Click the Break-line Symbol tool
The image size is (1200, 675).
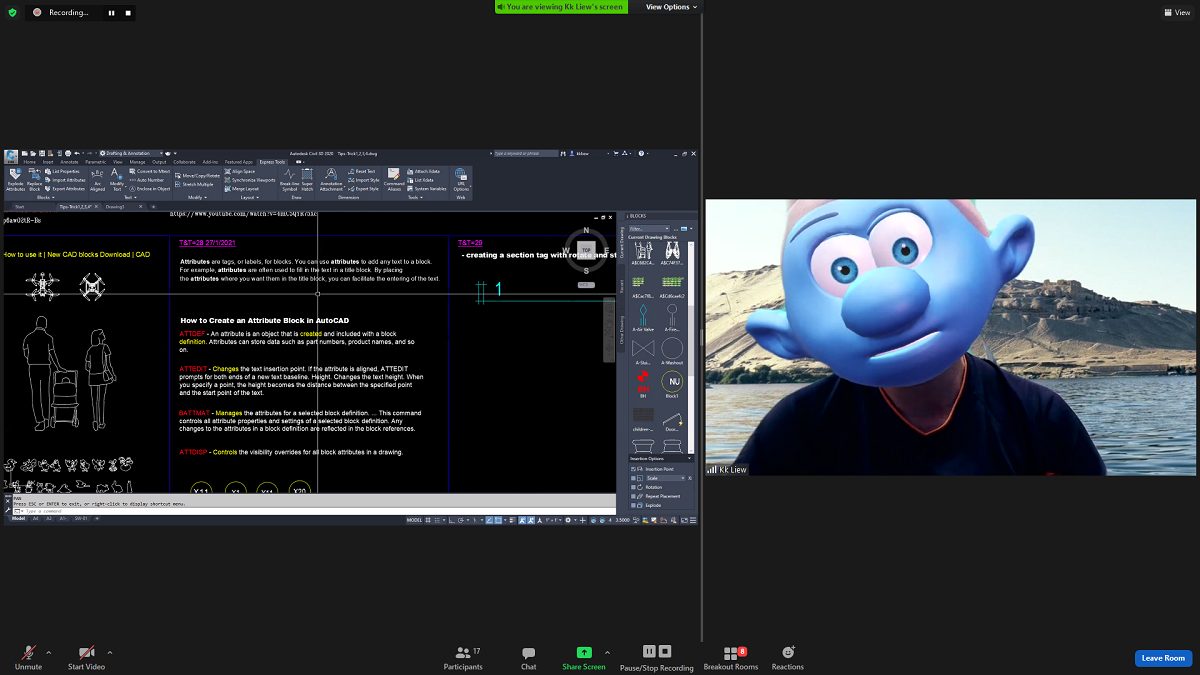click(x=289, y=179)
